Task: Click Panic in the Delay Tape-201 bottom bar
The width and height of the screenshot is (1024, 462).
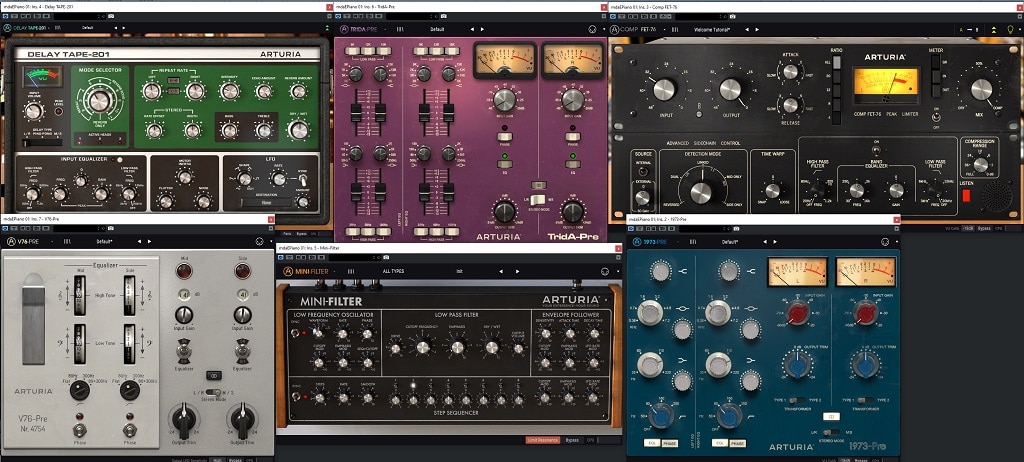Action: [x=288, y=233]
